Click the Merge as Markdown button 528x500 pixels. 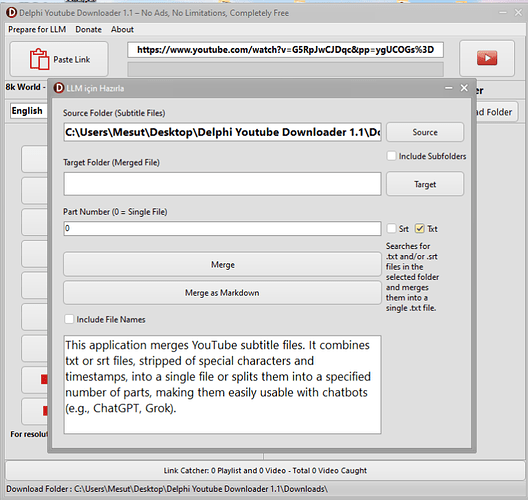point(222,293)
